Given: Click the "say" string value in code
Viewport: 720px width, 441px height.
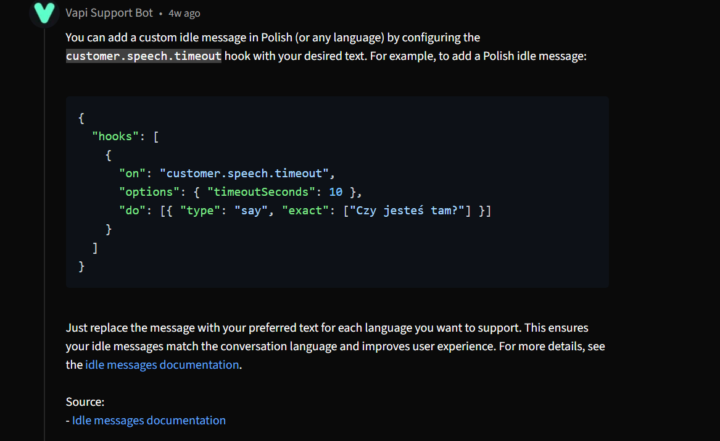Looking at the screenshot, I should (252, 211).
